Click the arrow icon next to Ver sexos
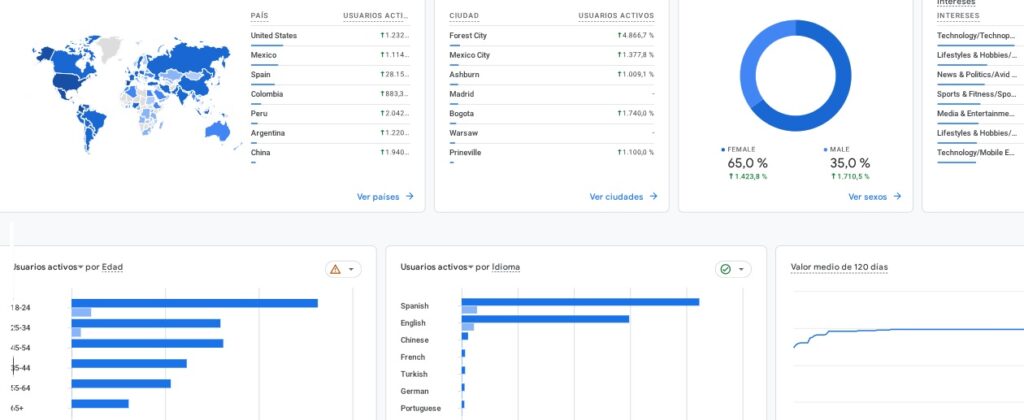The image size is (1024, 420). (x=898, y=197)
